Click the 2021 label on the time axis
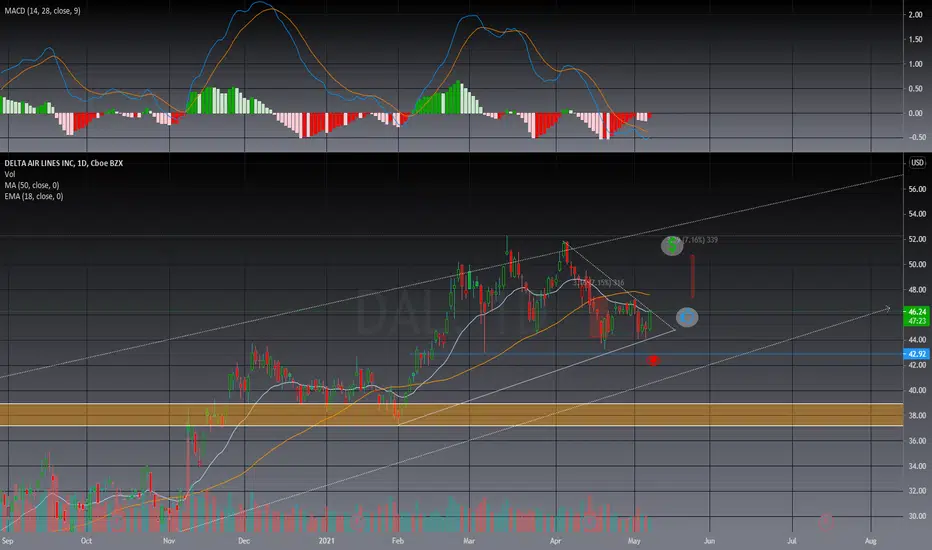Viewport: 932px width, 550px height. 326,541
